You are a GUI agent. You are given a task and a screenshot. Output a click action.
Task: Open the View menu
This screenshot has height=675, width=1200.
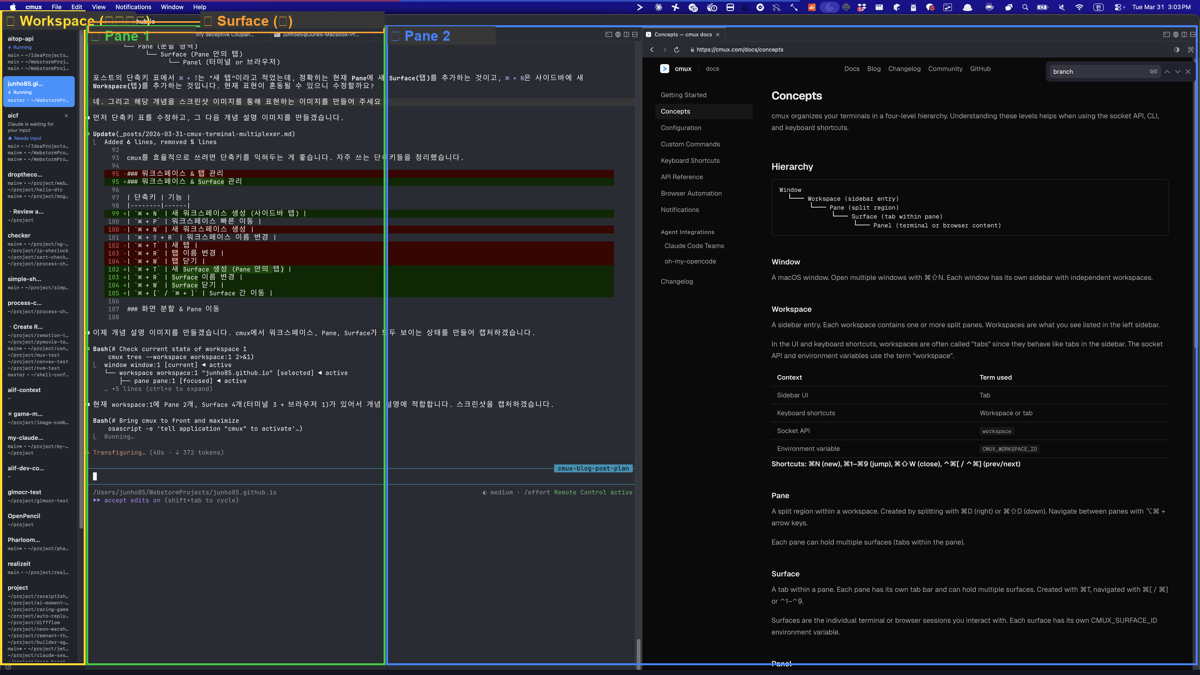pyautogui.click(x=99, y=7)
